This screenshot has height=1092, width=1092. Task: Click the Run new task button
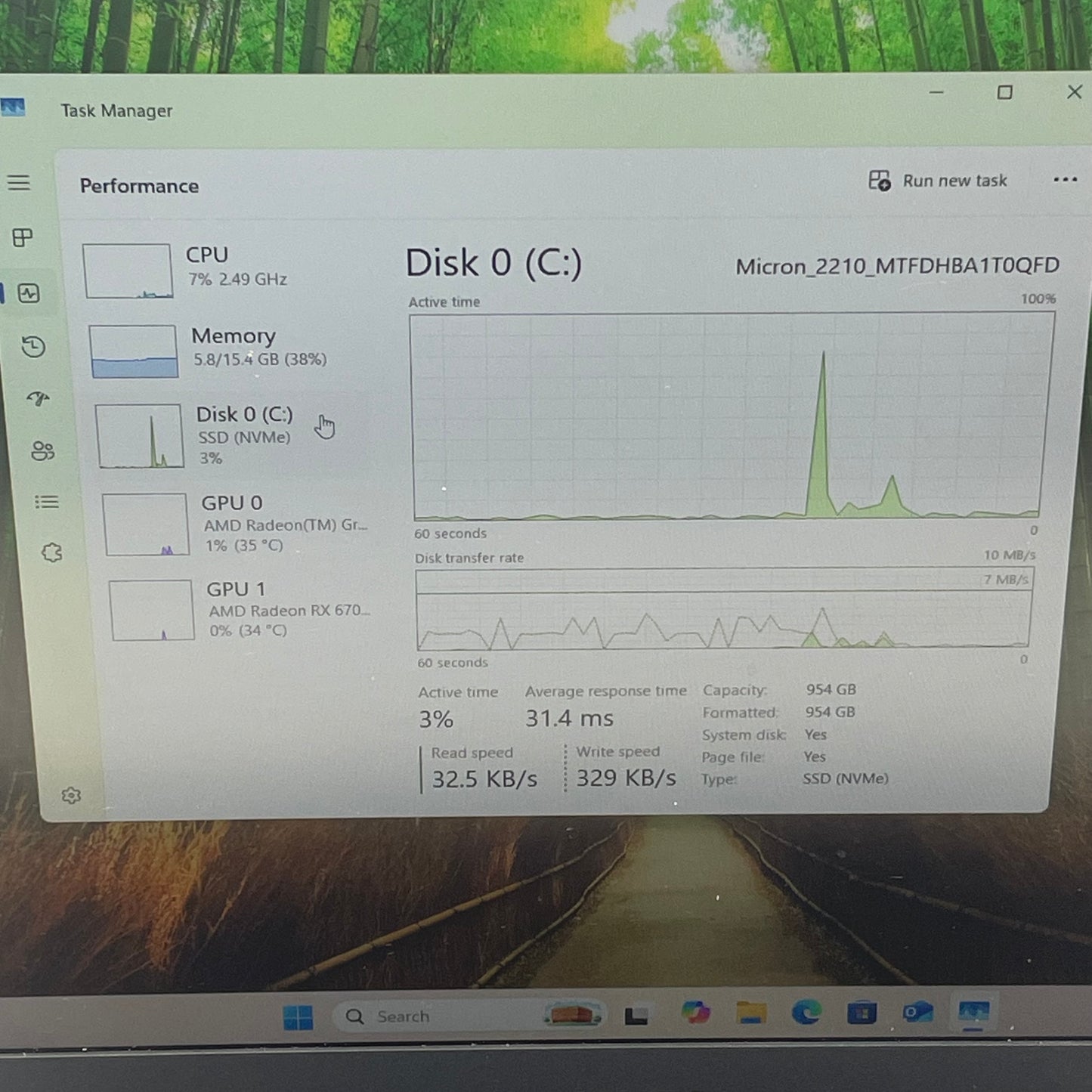click(937, 181)
